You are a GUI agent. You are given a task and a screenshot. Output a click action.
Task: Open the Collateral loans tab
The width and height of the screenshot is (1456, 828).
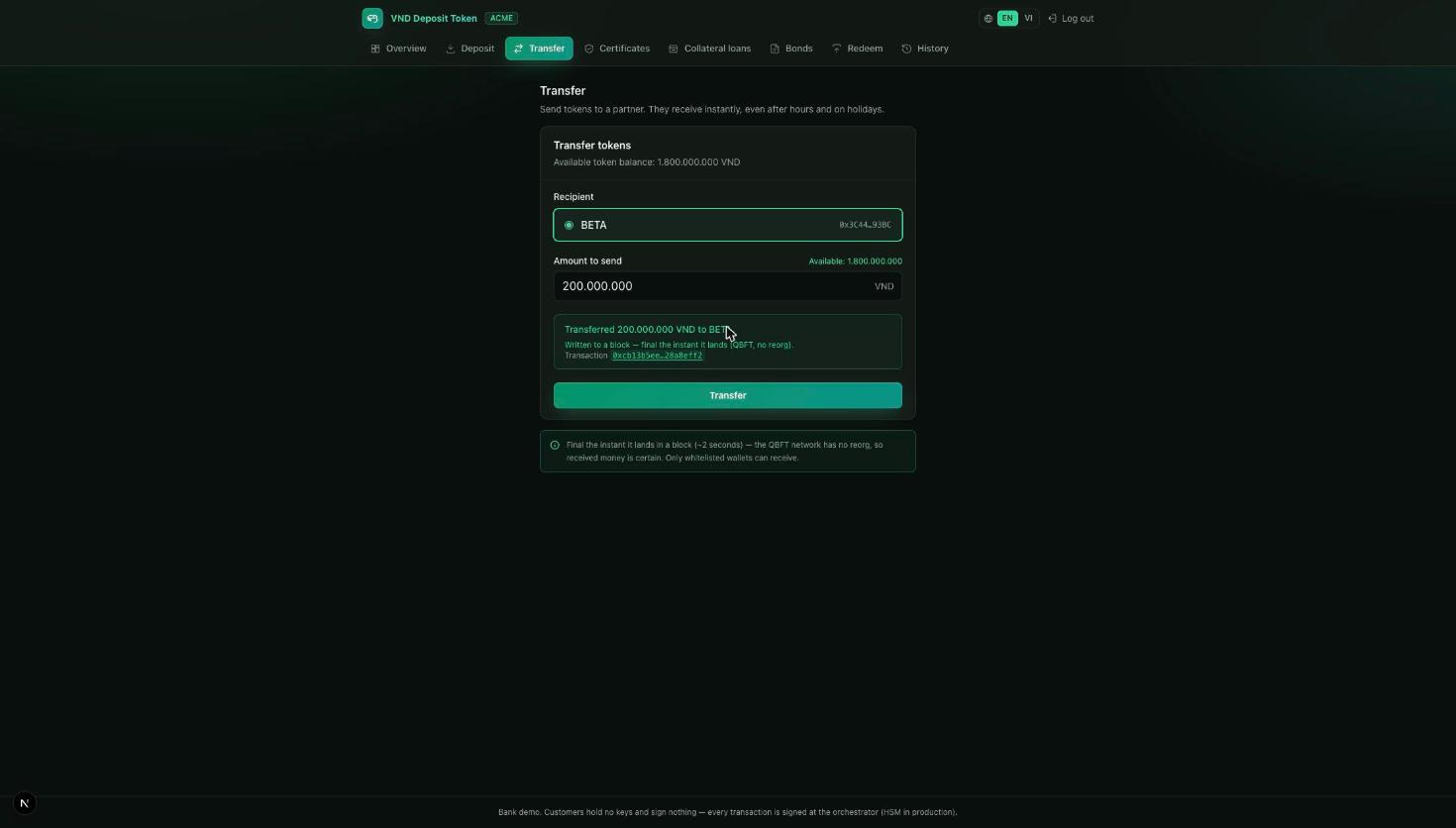point(710,49)
